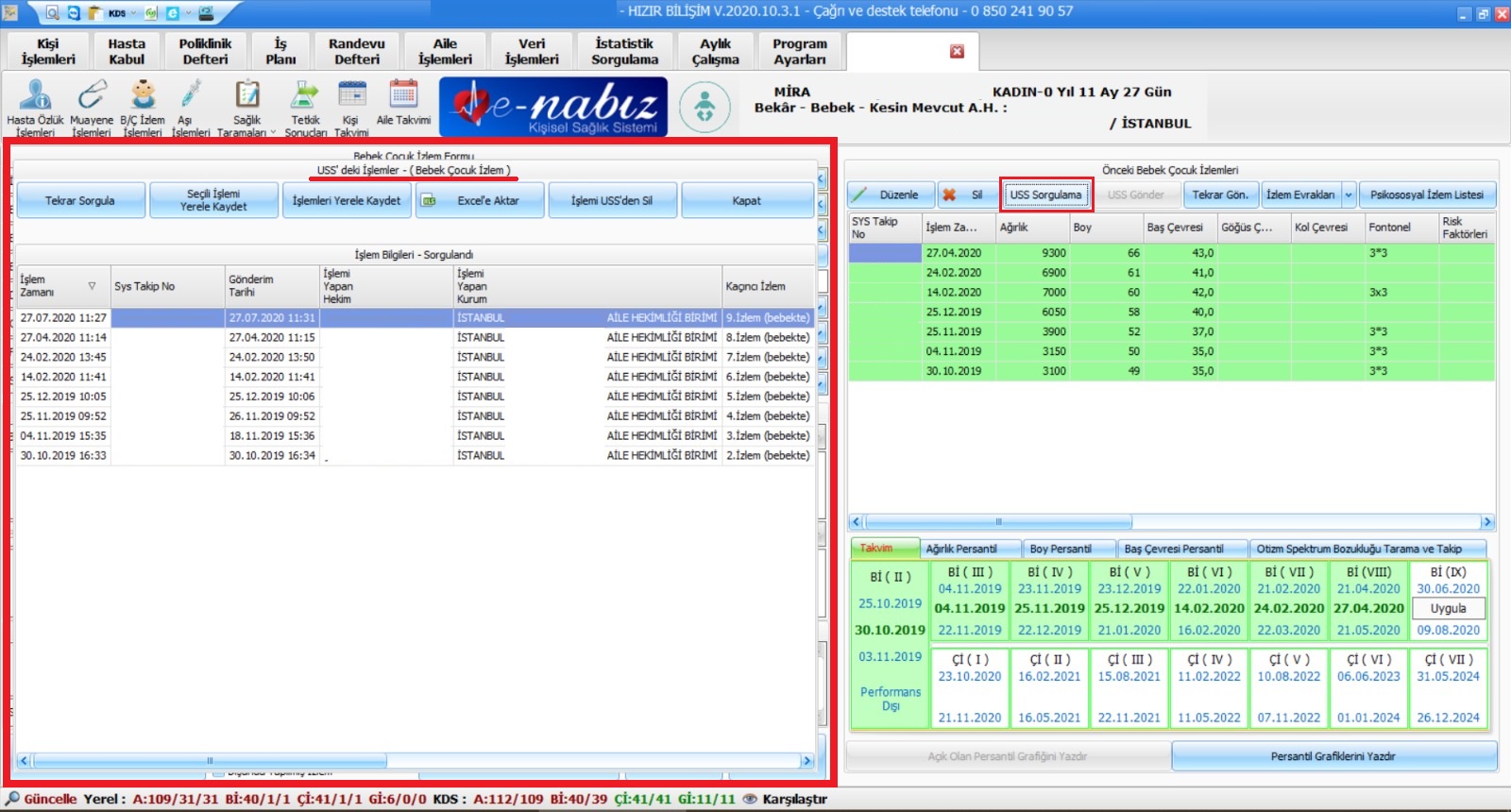Open the Kişi İşlemleri menu tab

(x=48, y=52)
